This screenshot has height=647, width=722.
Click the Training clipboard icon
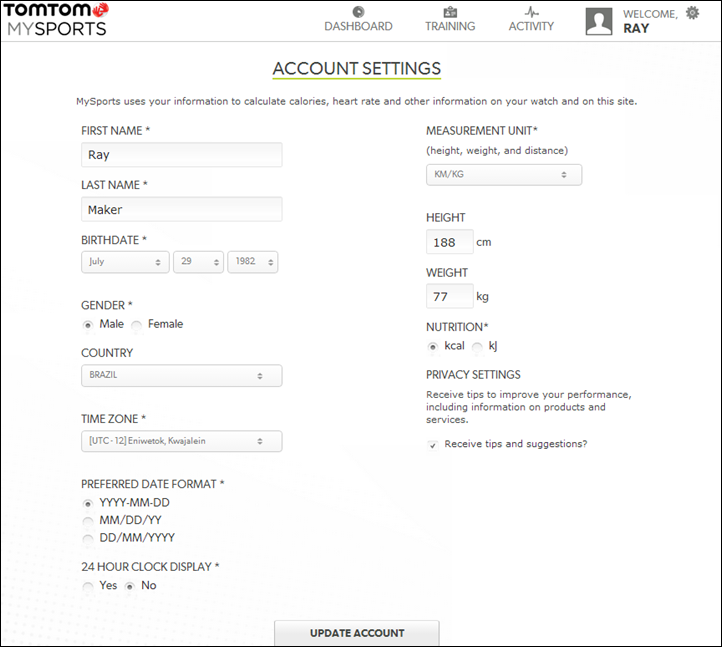(450, 12)
